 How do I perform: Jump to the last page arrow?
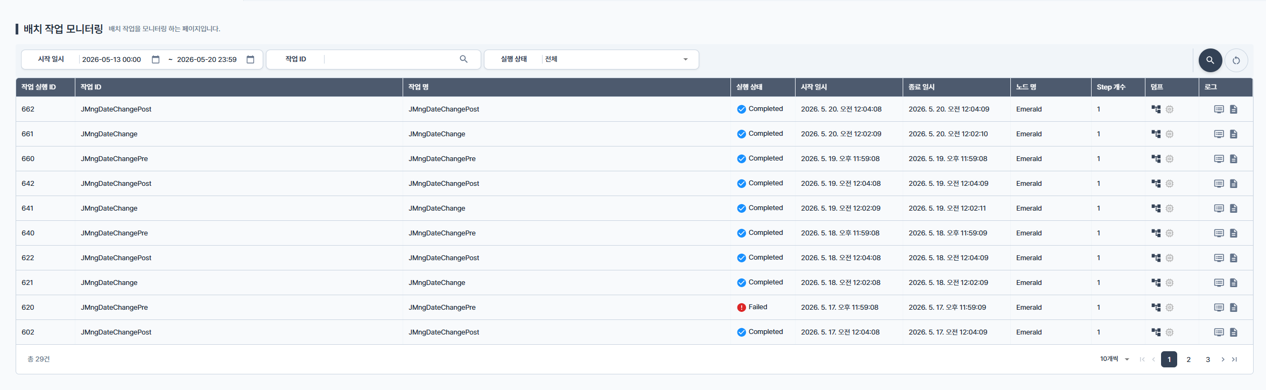tap(1235, 359)
